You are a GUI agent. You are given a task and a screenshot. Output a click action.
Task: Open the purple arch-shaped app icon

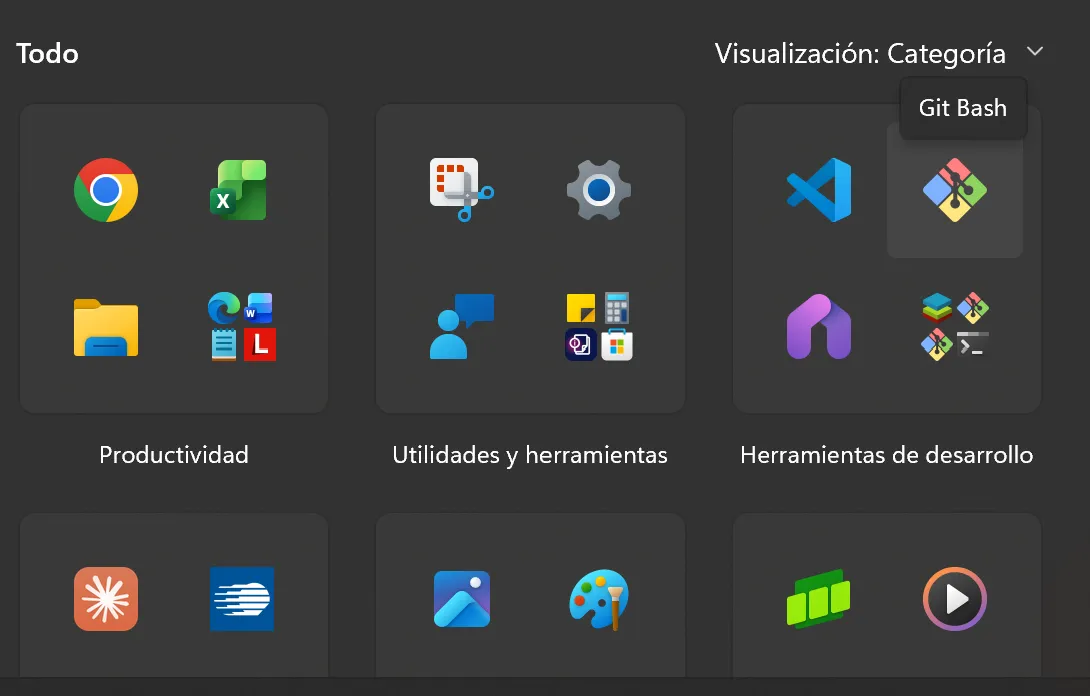pyautogui.click(x=819, y=326)
